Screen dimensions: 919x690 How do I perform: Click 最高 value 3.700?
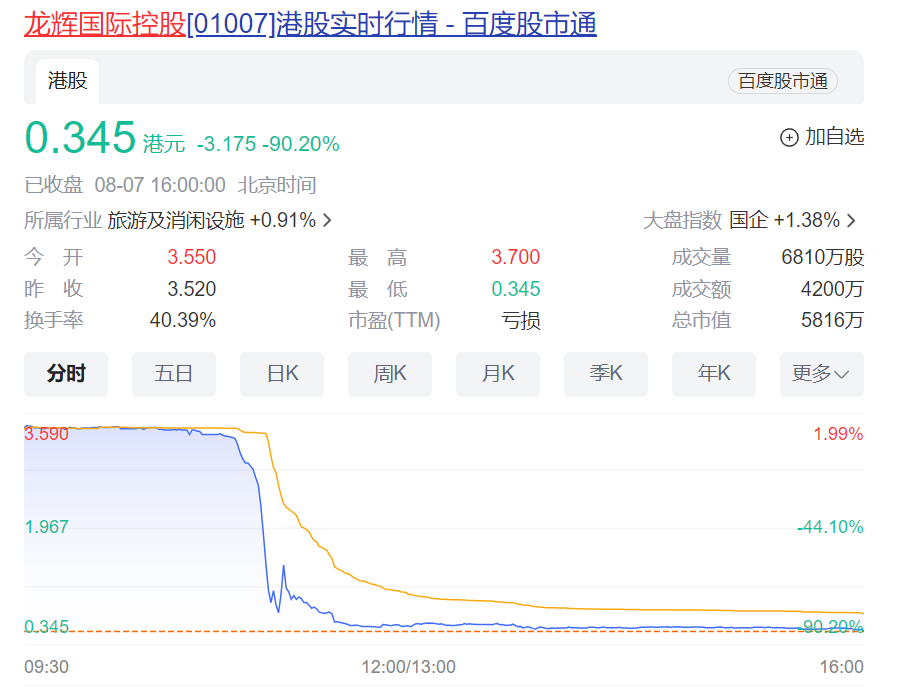pyautogui.click(x=516, y=257)
